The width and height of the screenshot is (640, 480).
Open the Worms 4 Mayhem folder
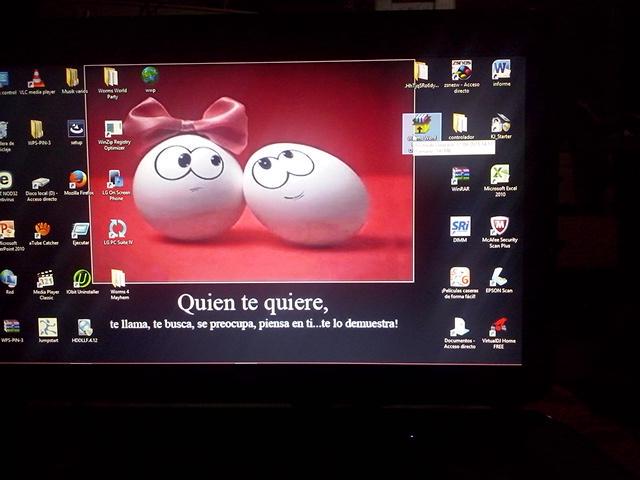pyautogui.click(x=119, y=284)
